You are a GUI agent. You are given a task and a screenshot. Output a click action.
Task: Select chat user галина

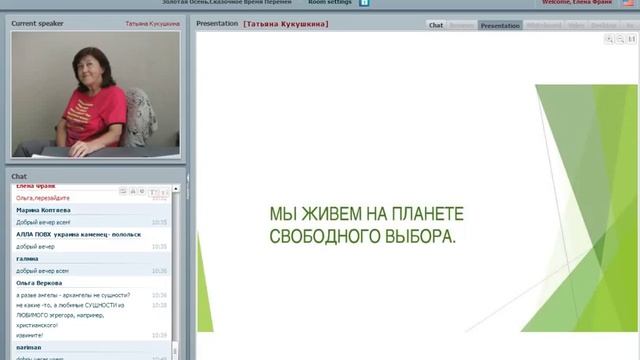tap(27, 259)
